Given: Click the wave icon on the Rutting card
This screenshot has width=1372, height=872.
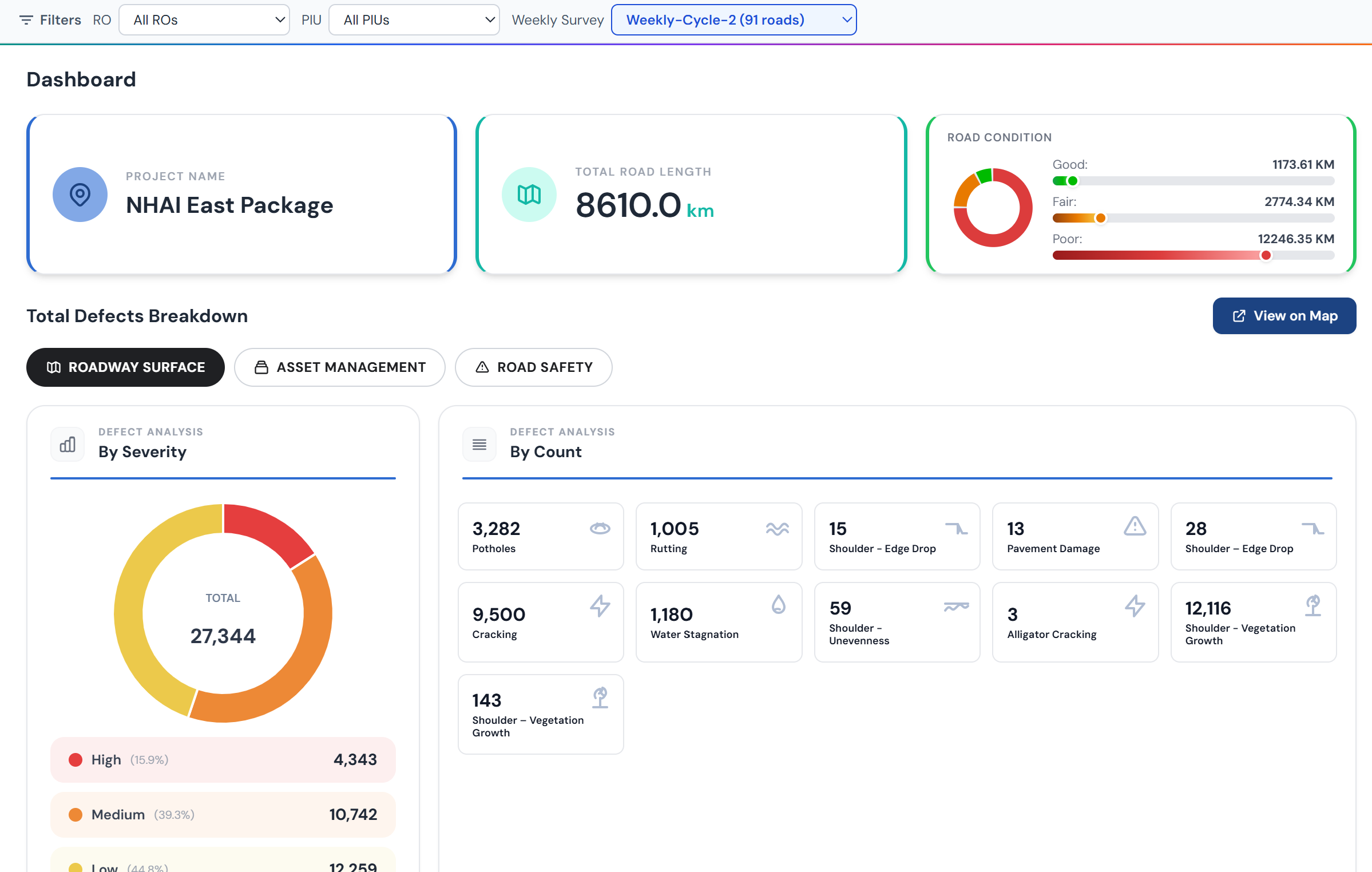Looking at the screenshot, I should 778,529.
